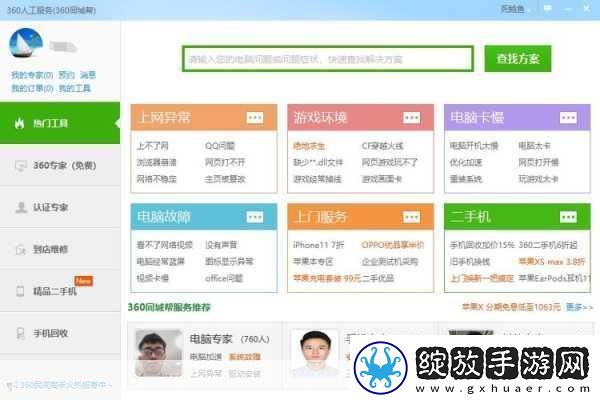The image size is (600, 400).
Task: Select 电脑开机太慢 entry
Action: coord(474,146)
